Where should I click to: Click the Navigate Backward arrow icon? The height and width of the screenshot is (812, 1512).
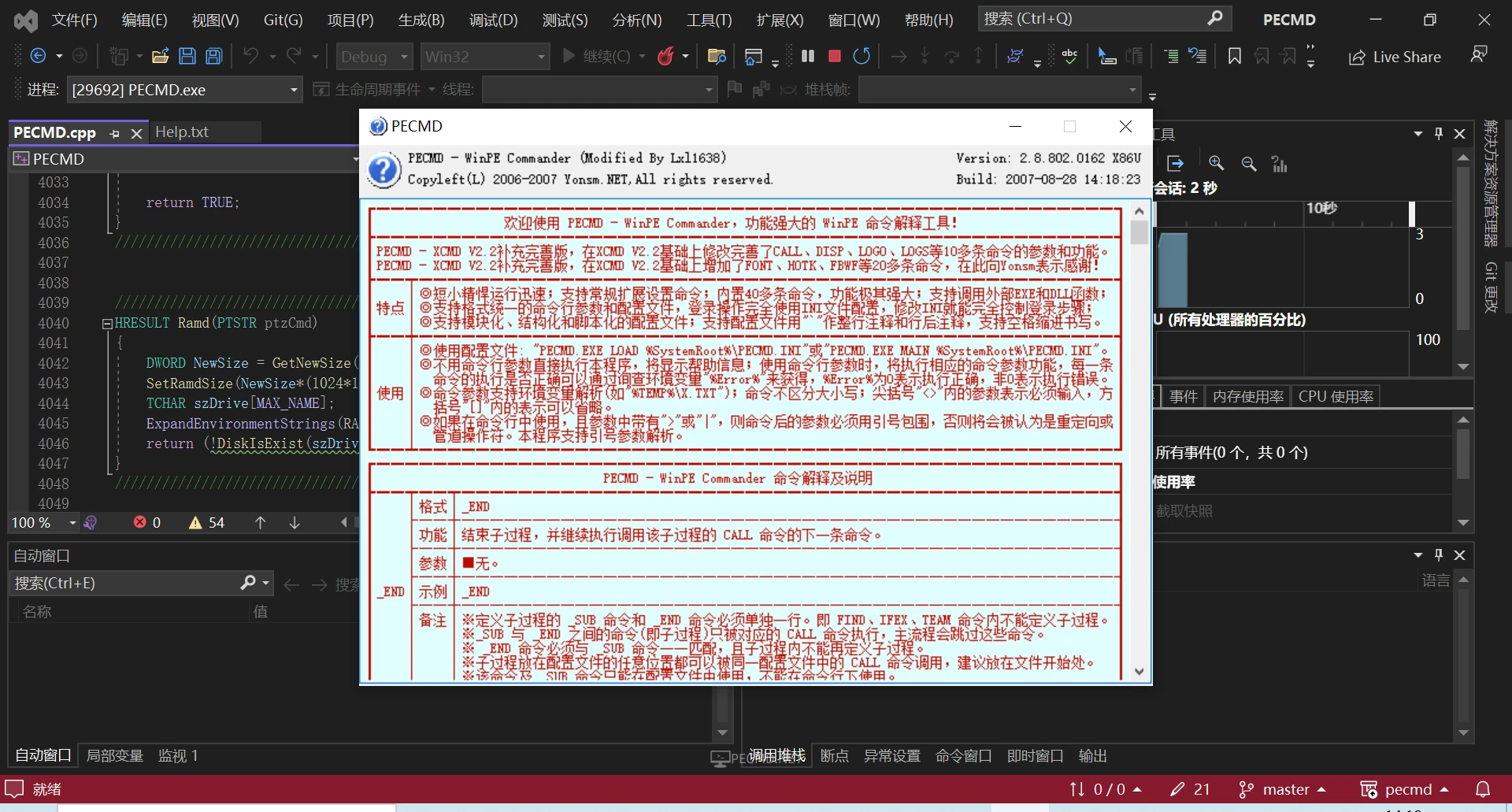point(37,56)
